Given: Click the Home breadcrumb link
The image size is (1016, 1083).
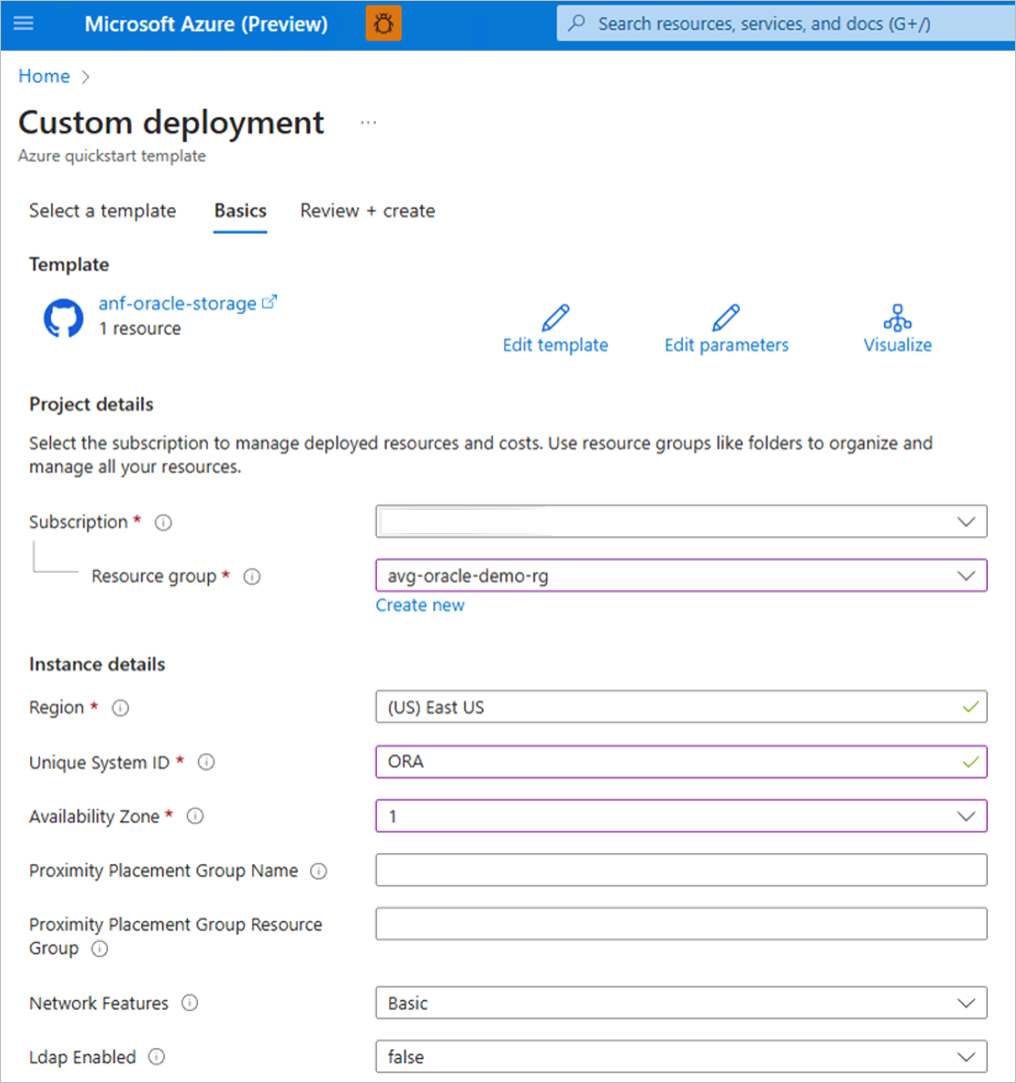Looking at the screenshot, I should 44,76.
